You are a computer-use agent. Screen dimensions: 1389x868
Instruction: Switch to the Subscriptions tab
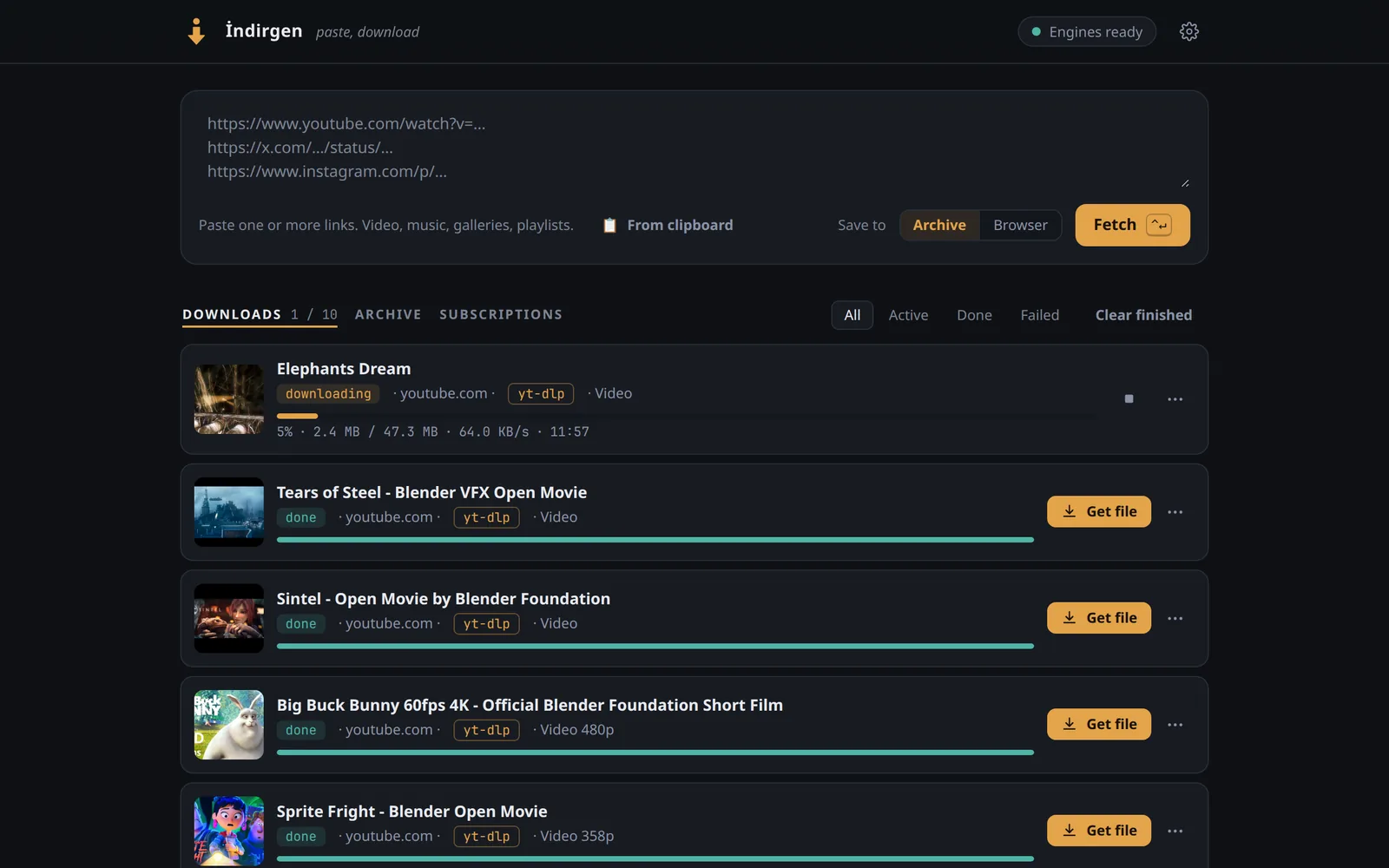point(501,314)
